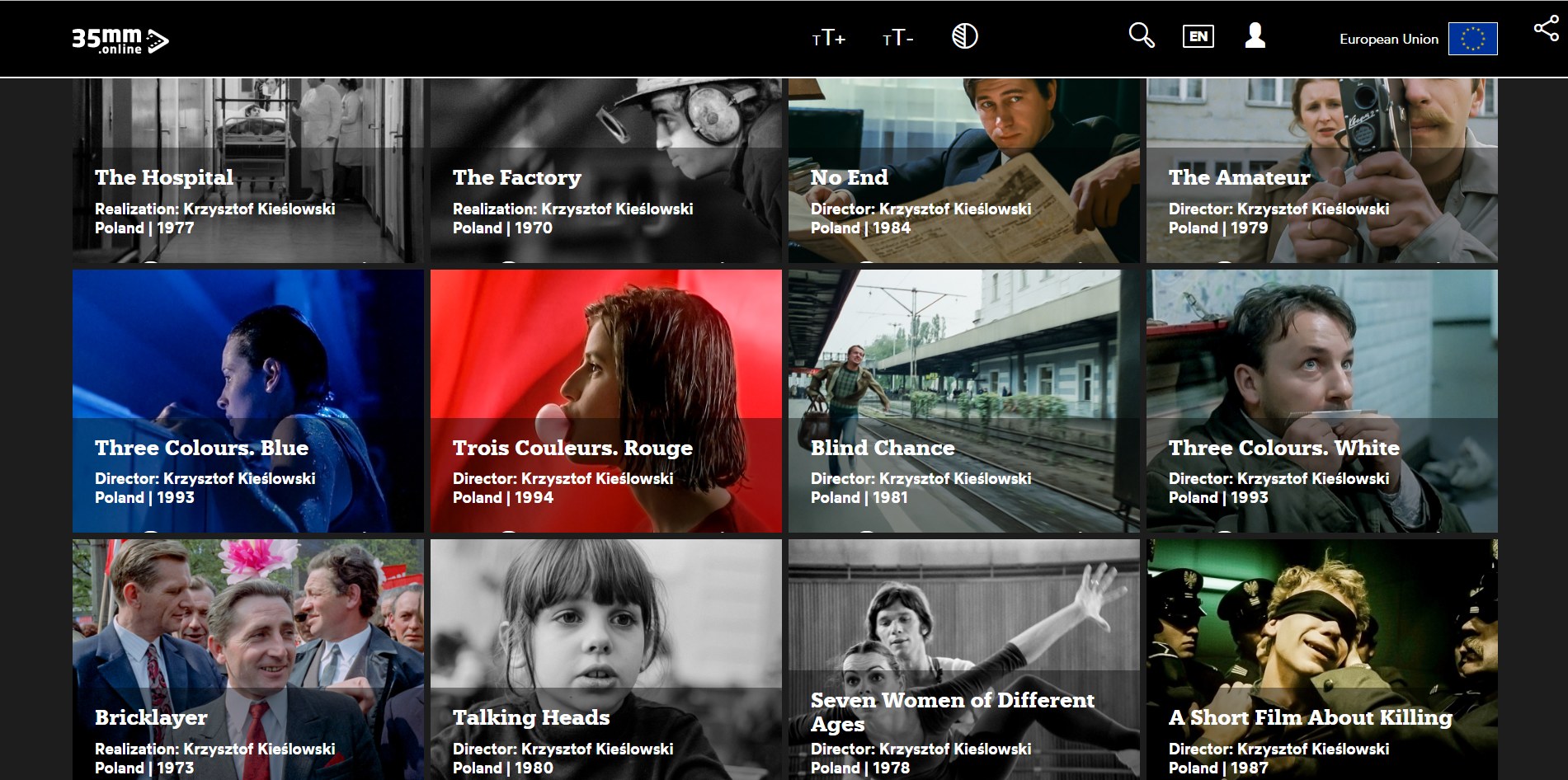This screenshot has width=1568, height=780.
Task: Click the director credit line under Blind Chance
Action: tap(921, 479)
